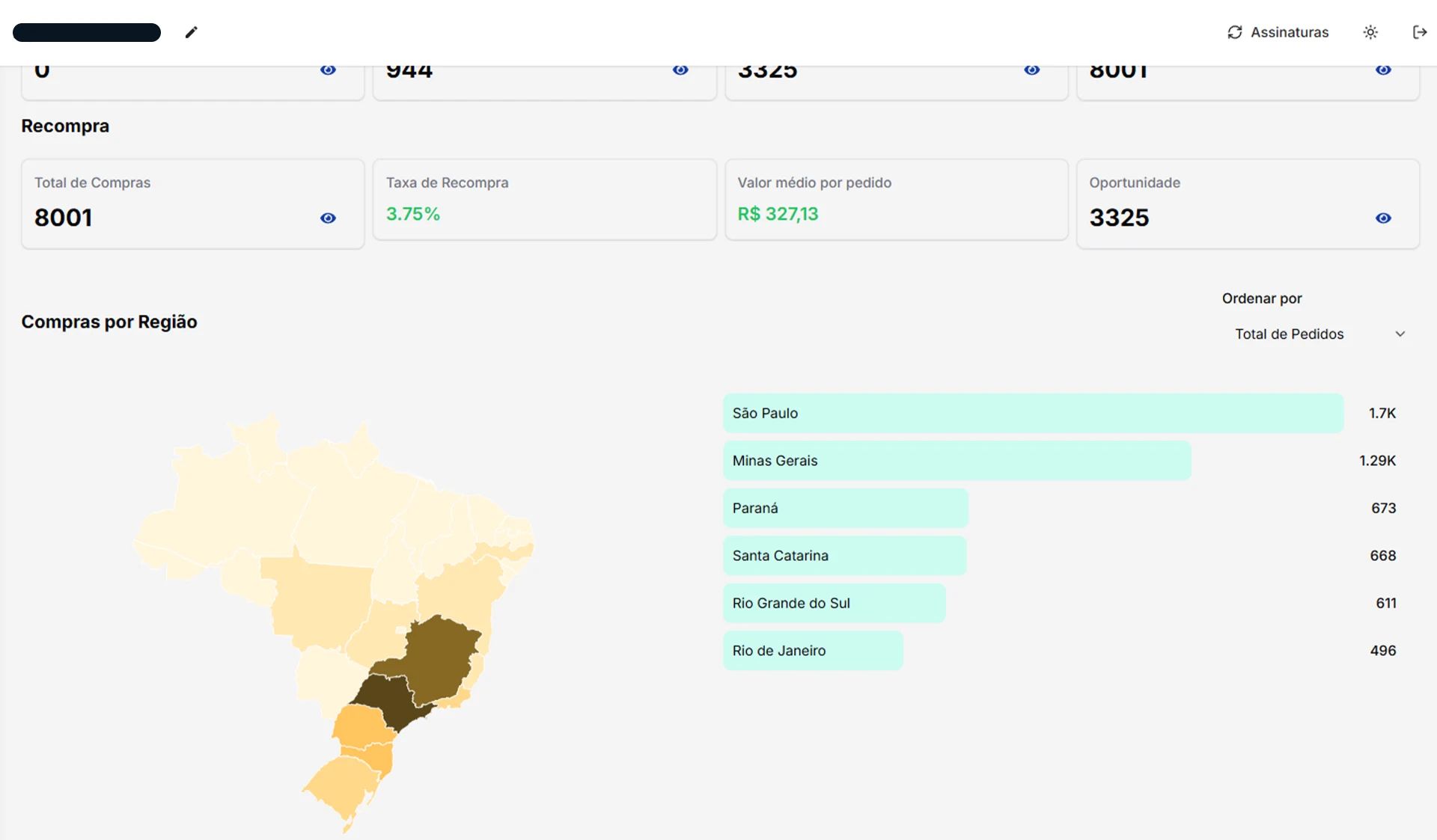Click the R$ 327,13 average order value
1437x840 pixels.
[778, 214]
